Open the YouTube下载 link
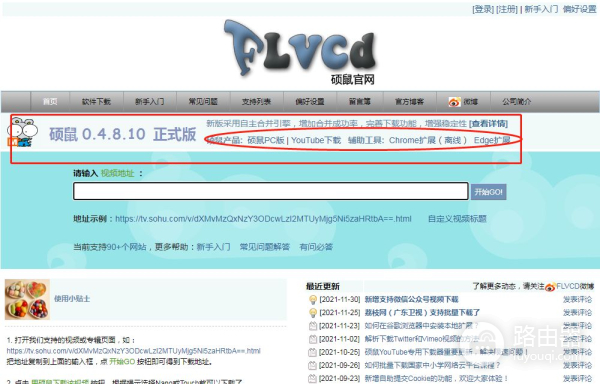The image size is (600, 384). 316,140
